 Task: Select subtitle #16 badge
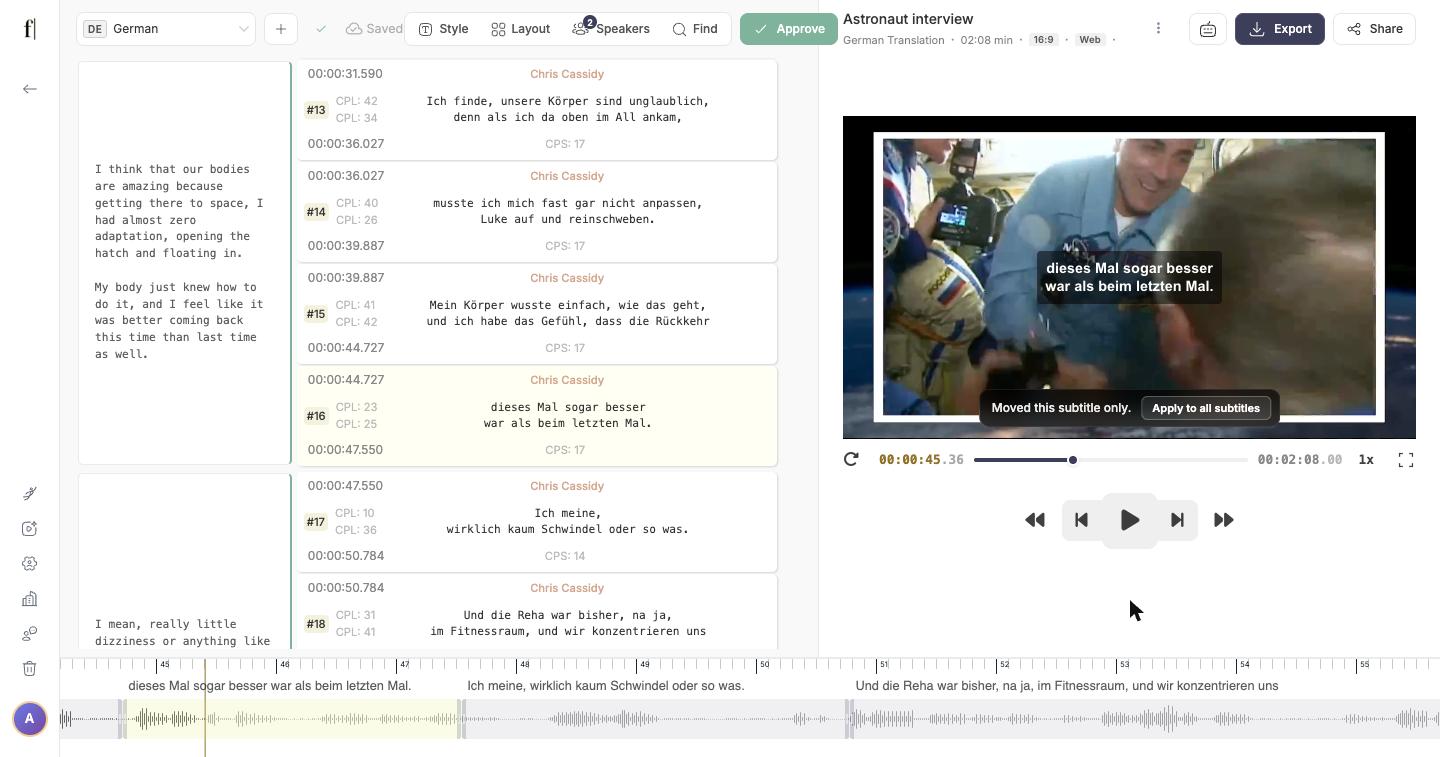coord(316,416)
